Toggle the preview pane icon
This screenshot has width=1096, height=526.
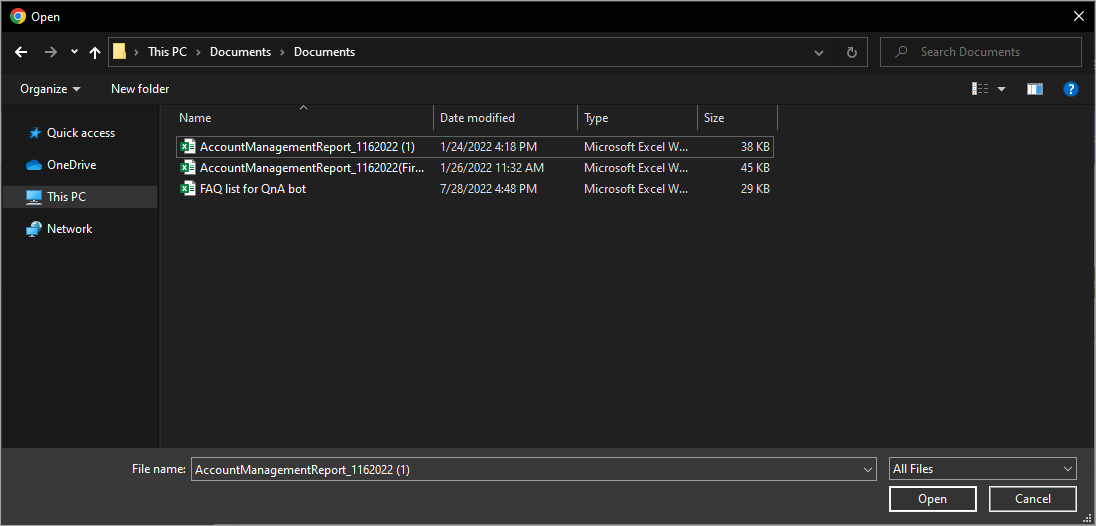point(1035,89)
